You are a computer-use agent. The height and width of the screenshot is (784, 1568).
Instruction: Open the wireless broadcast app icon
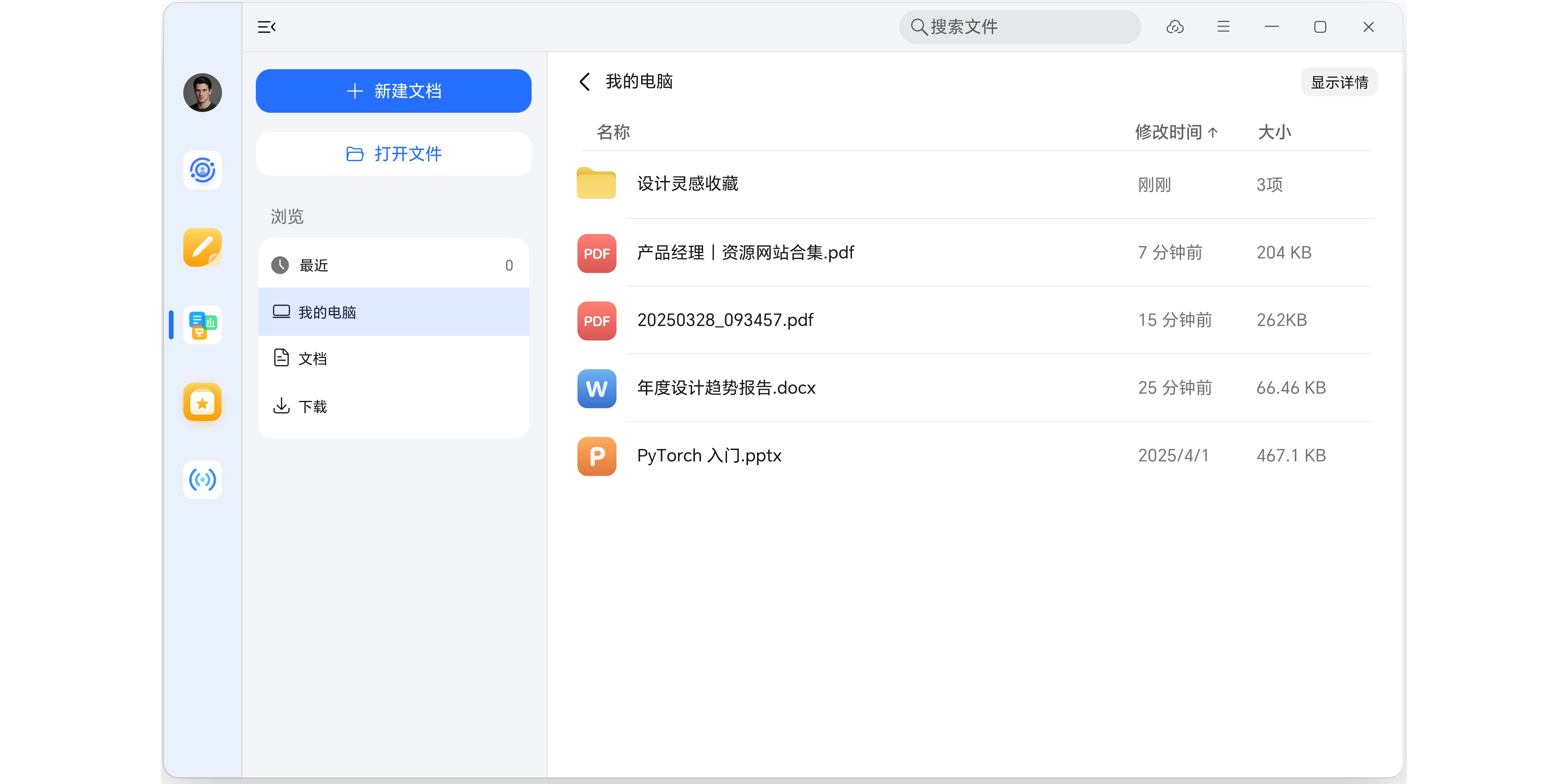tap(203, 480)
